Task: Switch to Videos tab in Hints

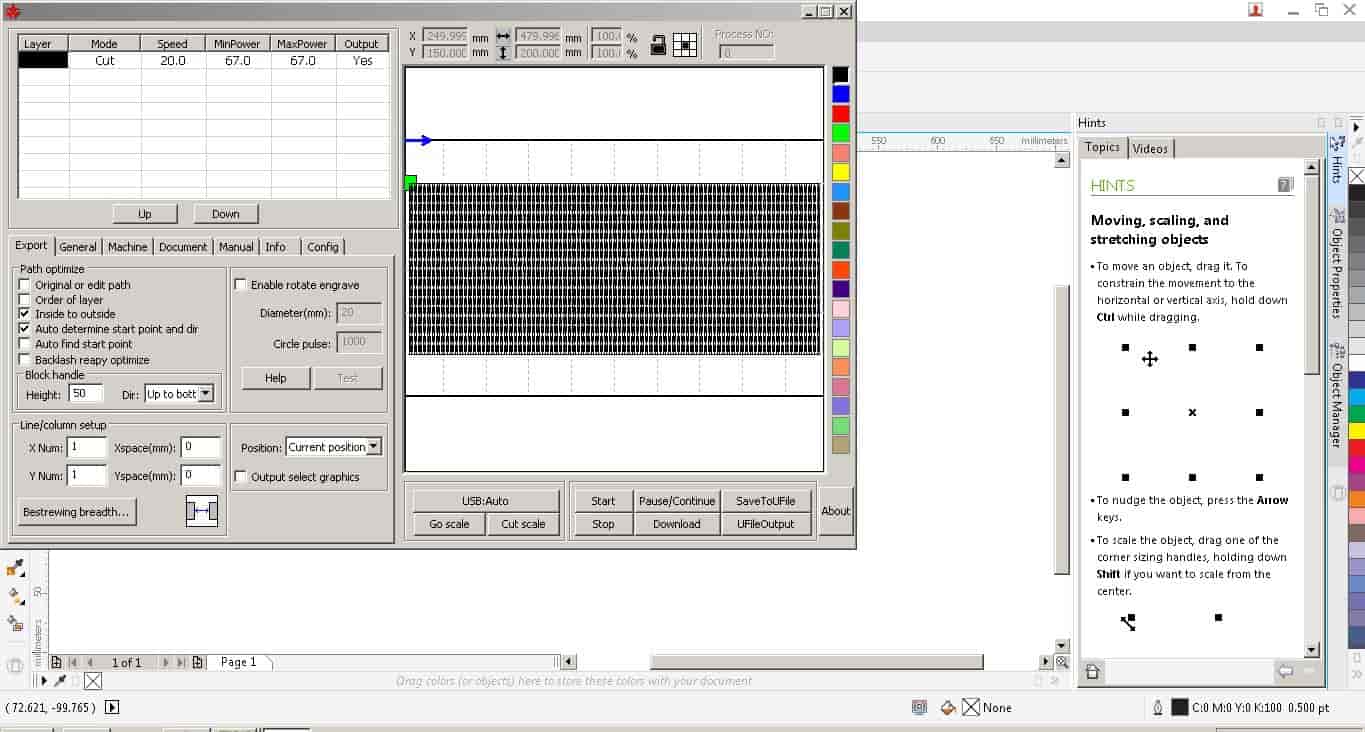Action: [1150, 148]
